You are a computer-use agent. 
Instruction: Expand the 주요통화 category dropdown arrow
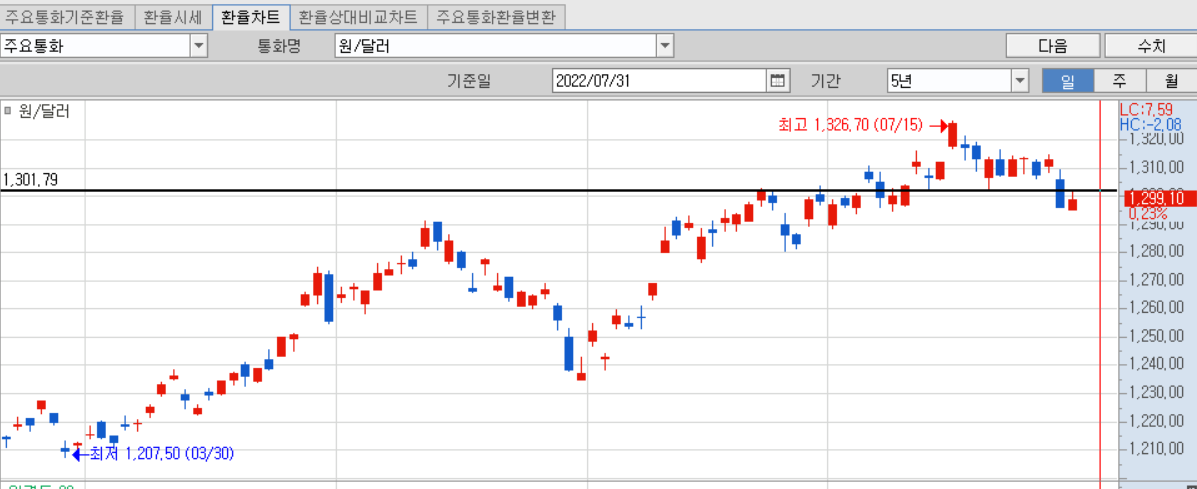coord(198,46)
